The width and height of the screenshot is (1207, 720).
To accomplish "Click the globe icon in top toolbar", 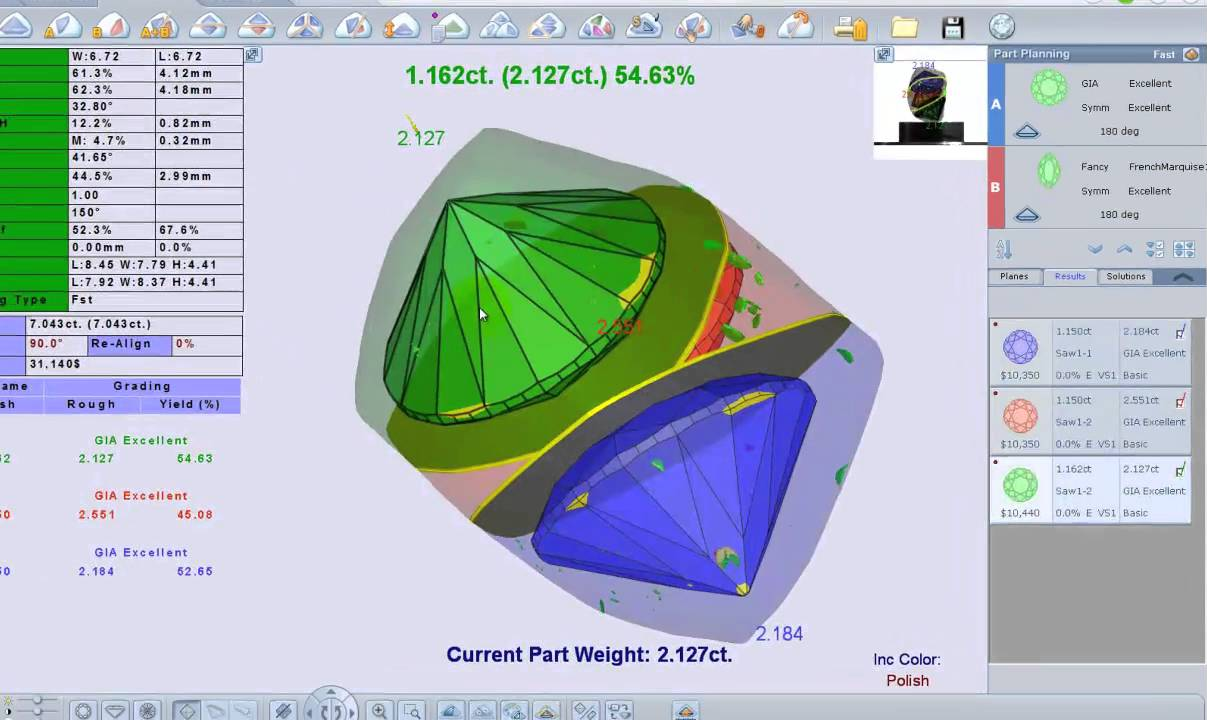I will 1002,27.
